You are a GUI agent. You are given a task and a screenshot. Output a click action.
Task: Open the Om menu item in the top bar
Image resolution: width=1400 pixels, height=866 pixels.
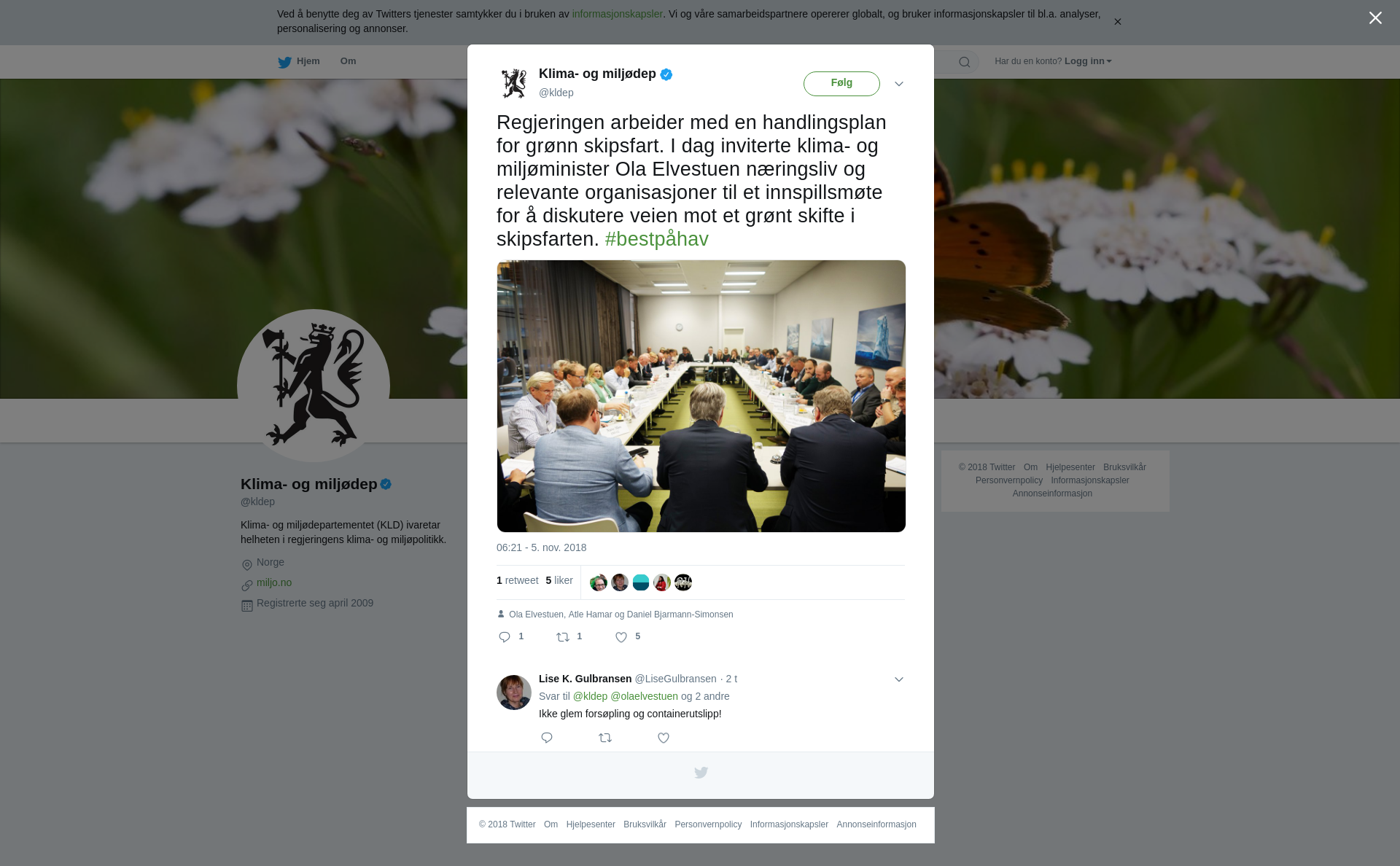[x=348, y=61]
